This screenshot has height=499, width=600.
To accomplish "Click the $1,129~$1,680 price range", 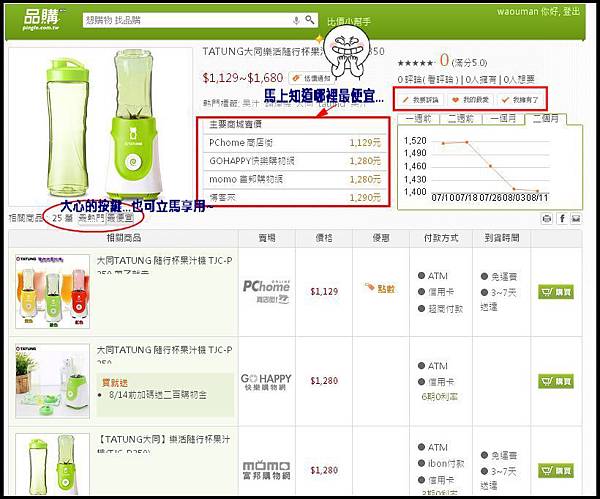I will [x=243, y=78].
